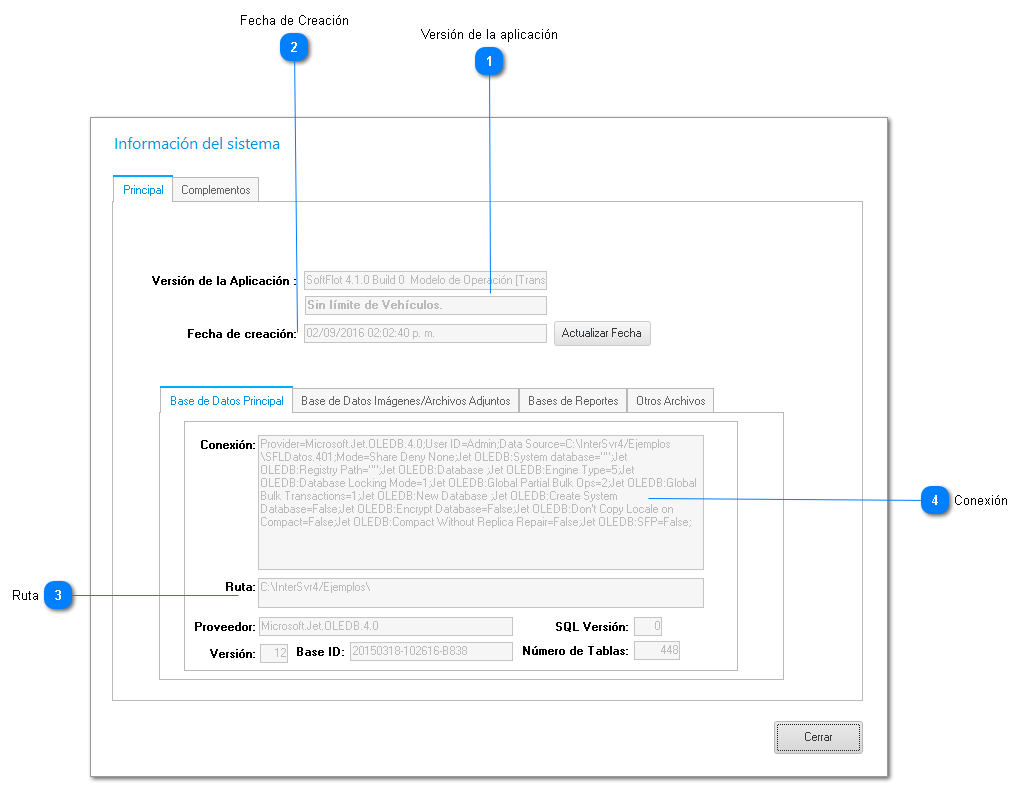Open the Complementos tab
1024x786 pixels.
pyautogui.click(x=216, y=190)
